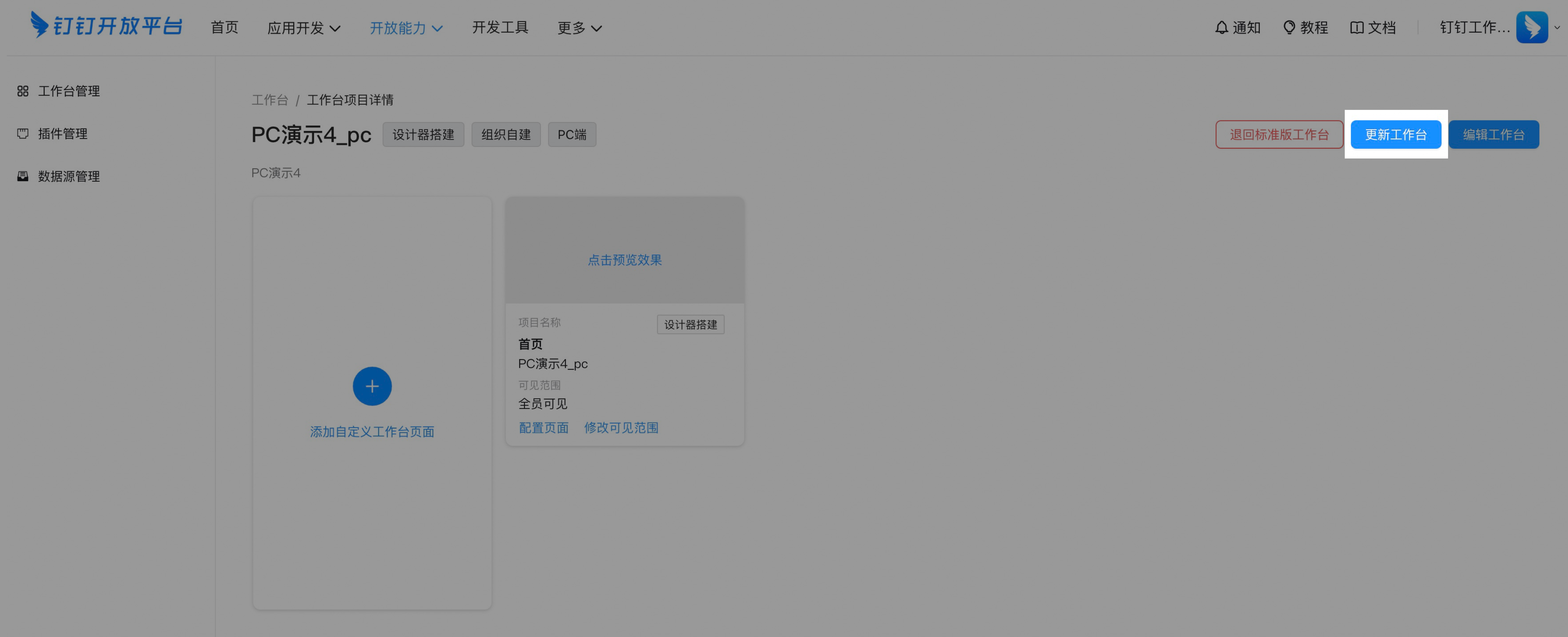This screenshot has width=1568, height=637.
Task: Select the 插件管理 sidebar icon
Action: pyautogui.click(x=23, y=133)
